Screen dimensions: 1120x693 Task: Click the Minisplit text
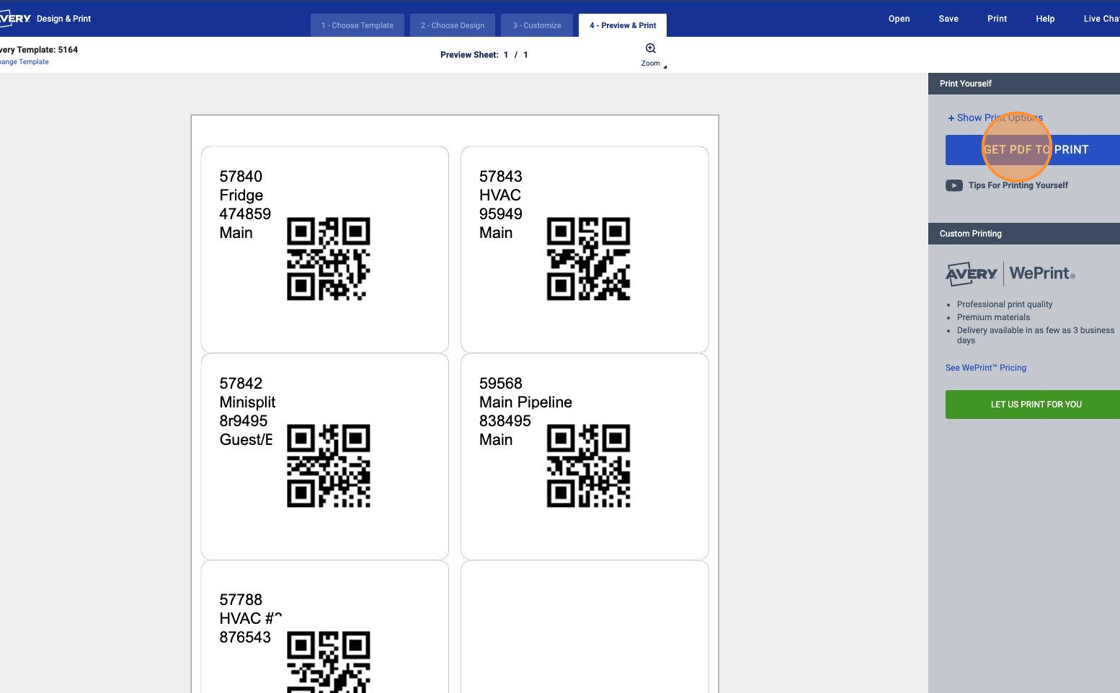tap(247, 402)
